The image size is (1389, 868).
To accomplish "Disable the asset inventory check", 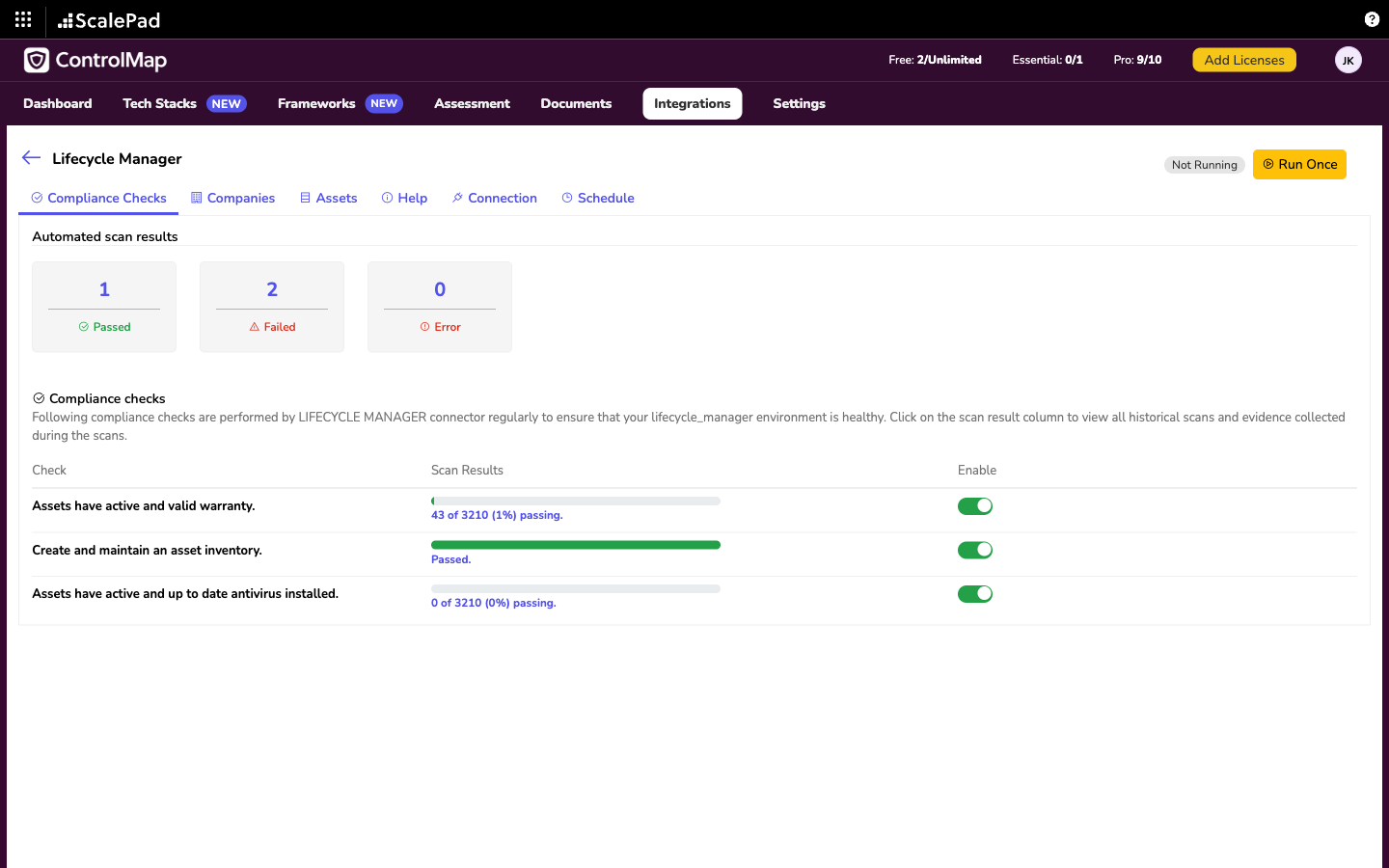I will click(x=975, y=550).
